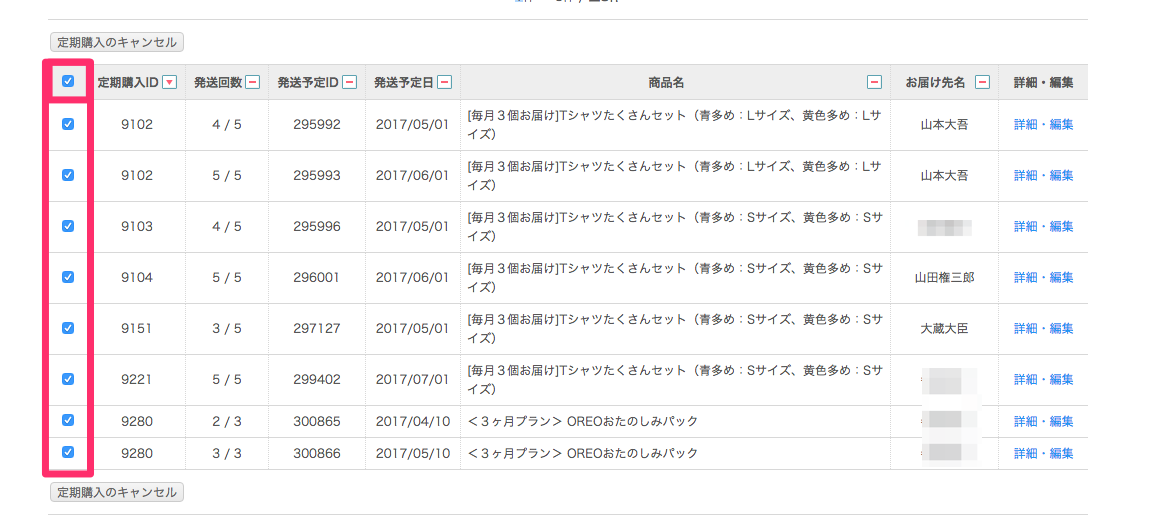Click 定期購入のキャンセル button below the table
Image resolution: width=1170 pixels, height=526 pixels.
117,492
